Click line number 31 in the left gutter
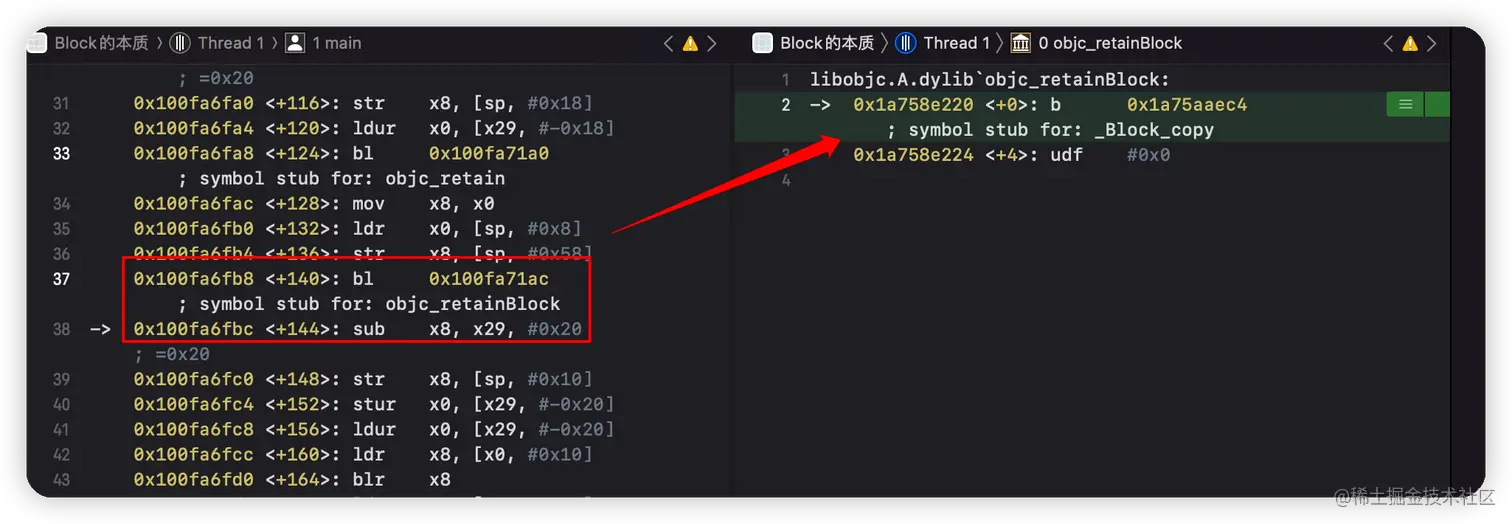 [61, 104]
